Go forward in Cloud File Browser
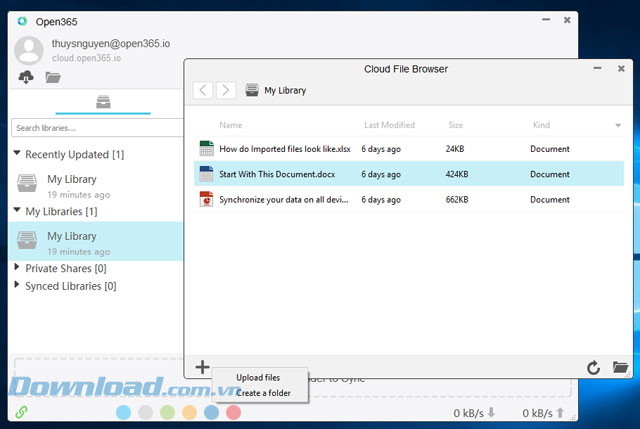This screenshot has width=640, height=429. click(225, 90)
